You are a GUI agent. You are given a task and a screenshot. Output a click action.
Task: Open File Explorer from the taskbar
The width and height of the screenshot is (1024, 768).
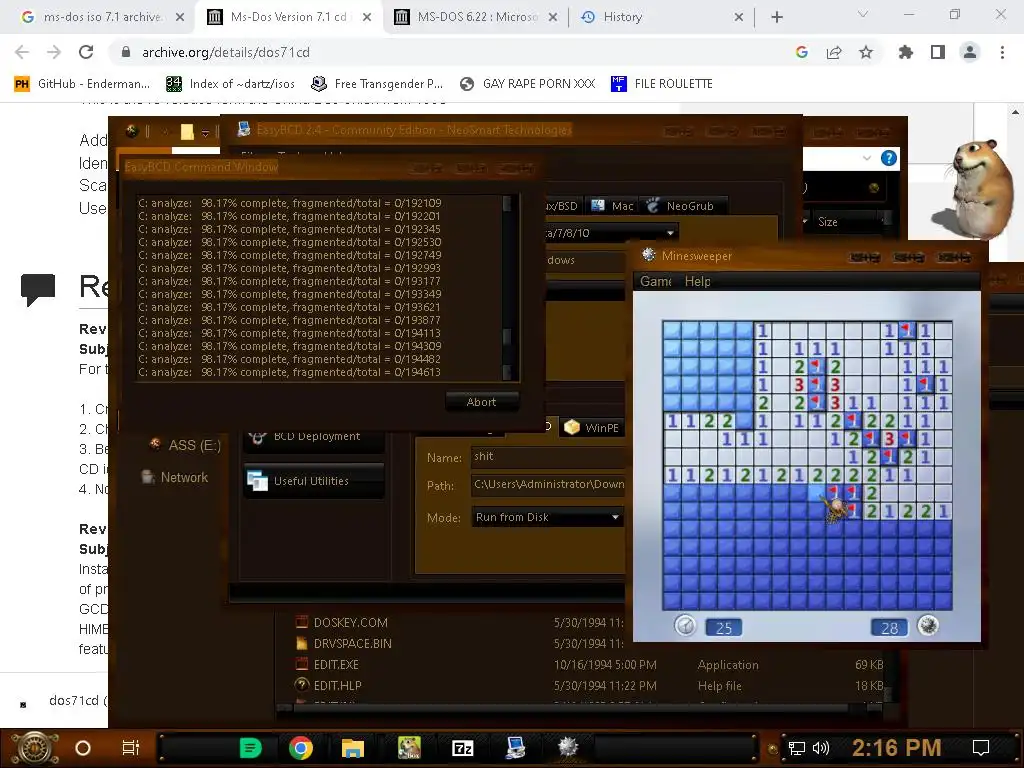(x=353, y=748)
